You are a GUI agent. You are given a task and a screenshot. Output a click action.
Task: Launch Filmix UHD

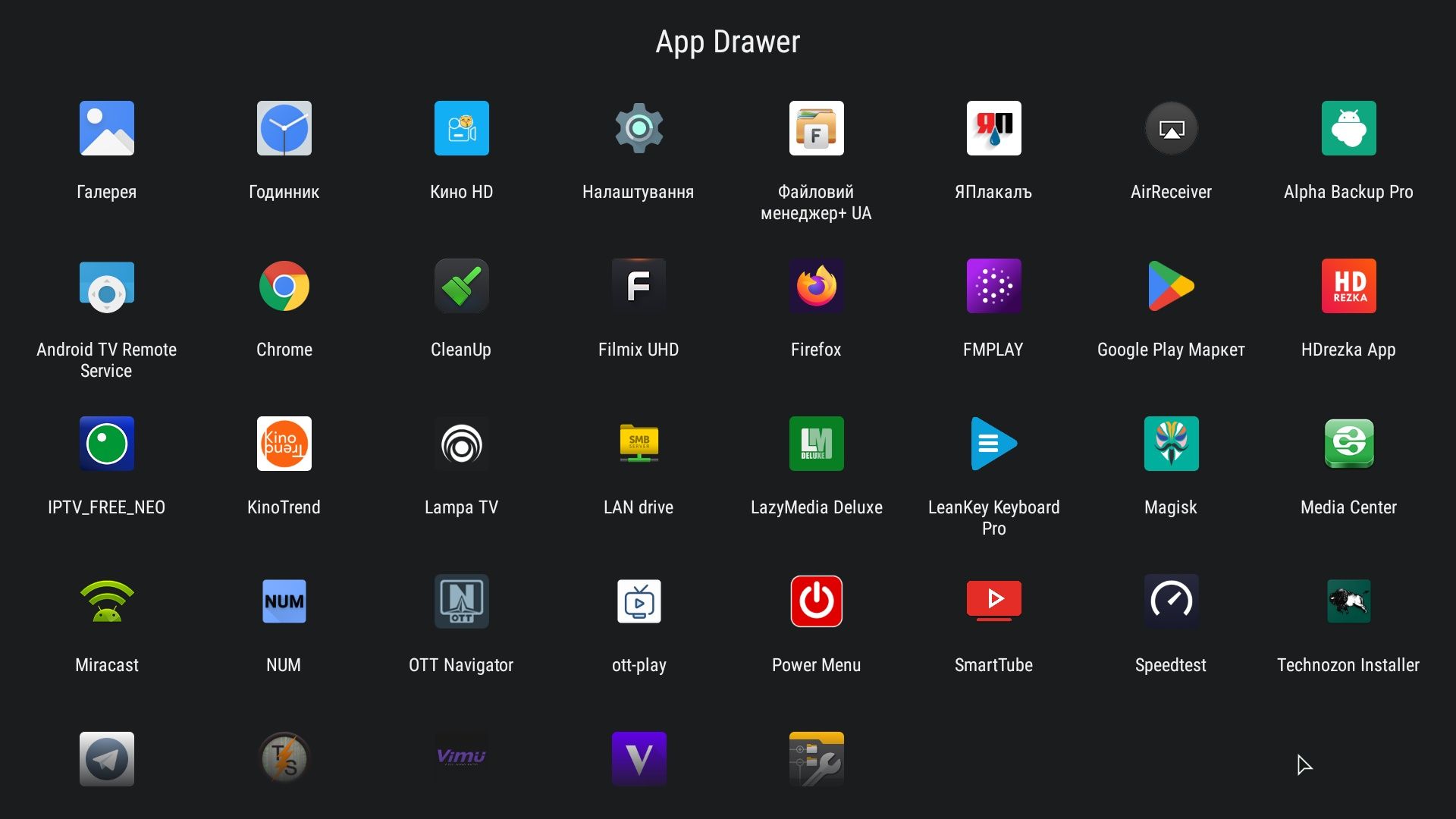[639, 286]
